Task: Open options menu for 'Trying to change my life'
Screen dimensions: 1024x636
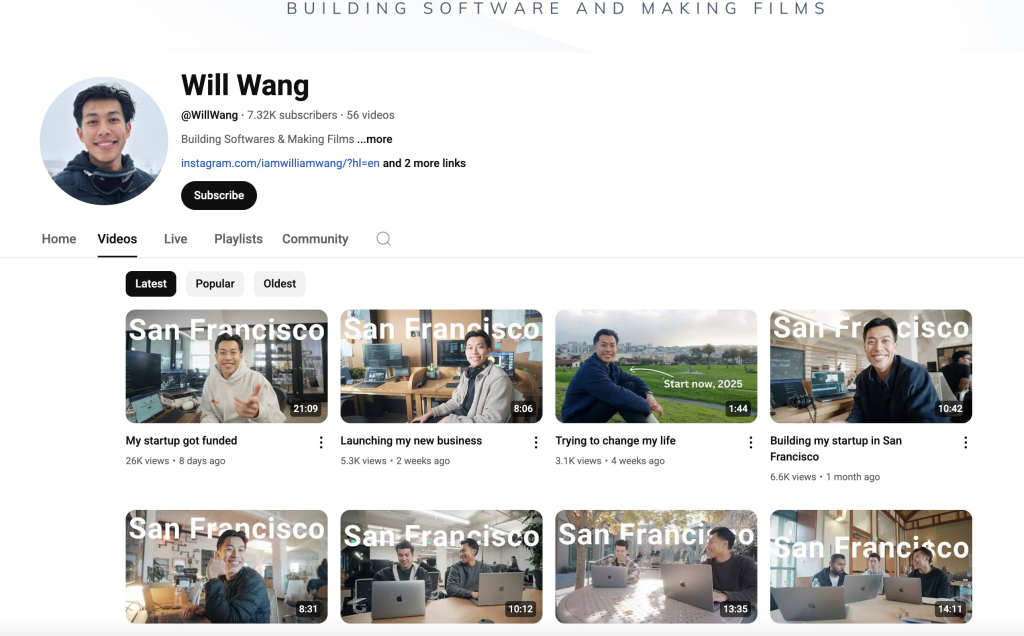Action: tap(751, 442)
